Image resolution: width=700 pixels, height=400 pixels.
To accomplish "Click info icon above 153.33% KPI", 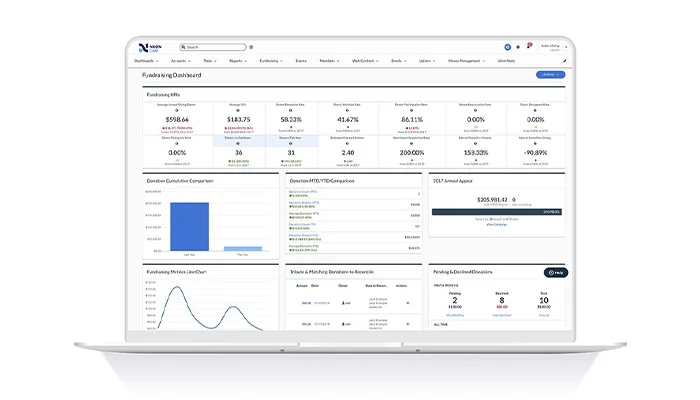I will coord(475,144).
